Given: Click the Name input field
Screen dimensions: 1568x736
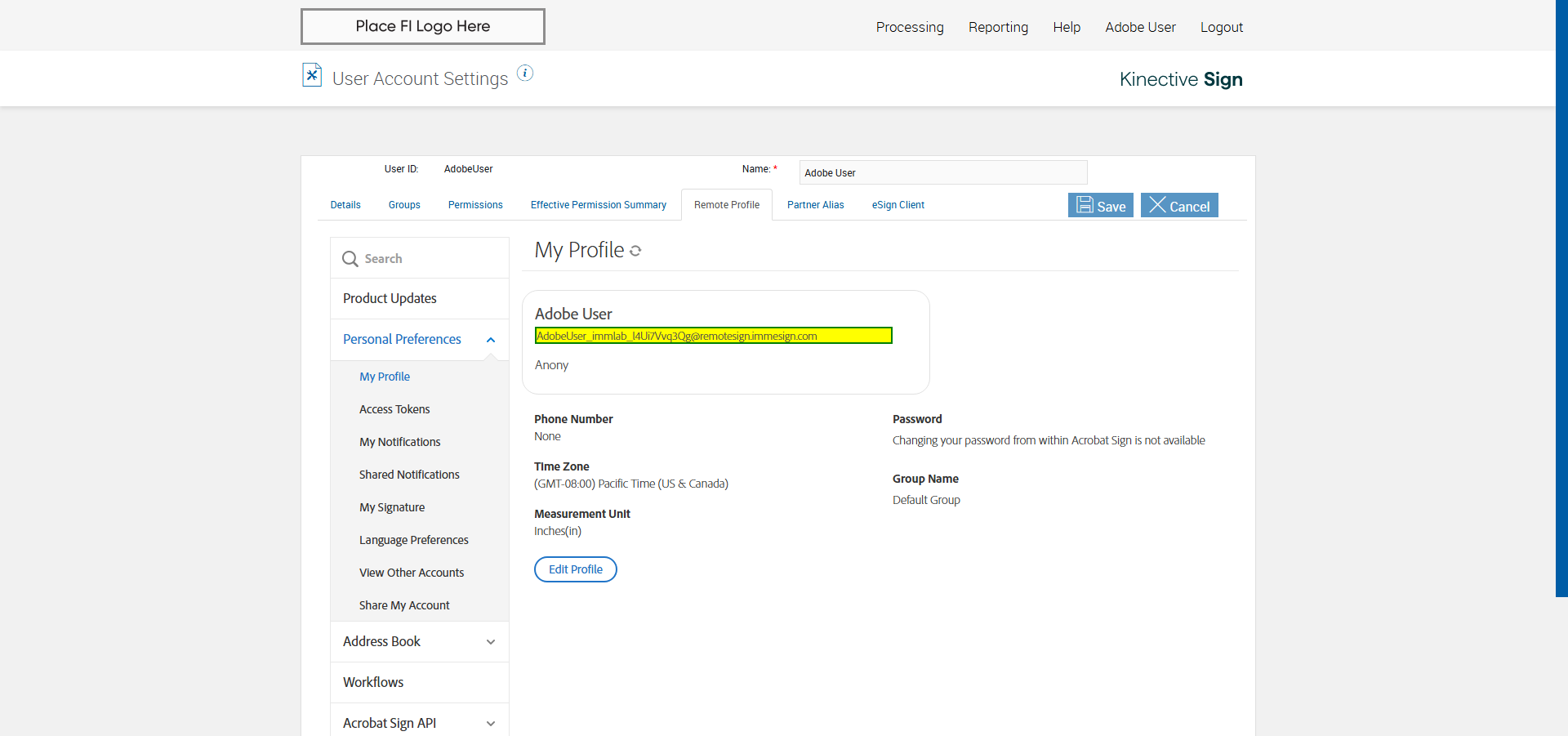Looking at the screenshot, I should [942, 172].
